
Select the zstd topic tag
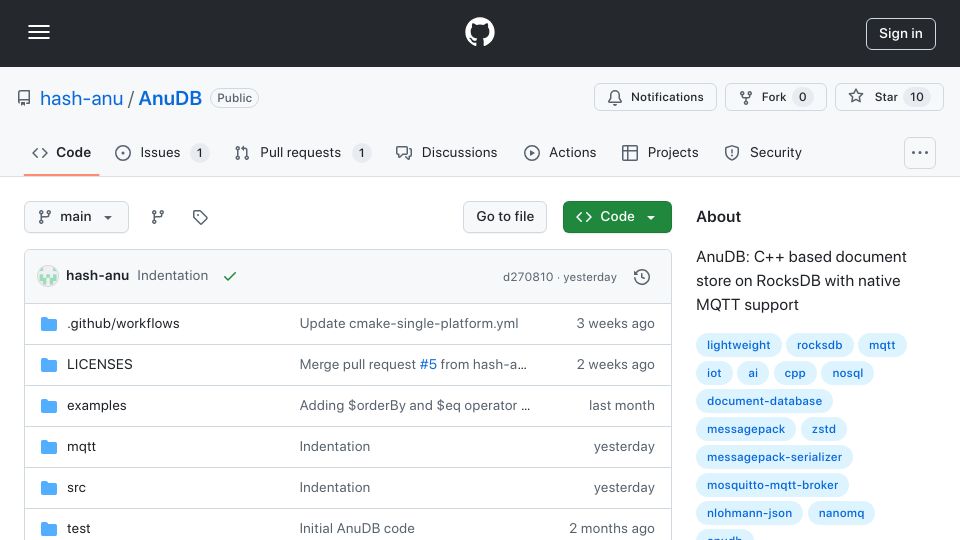pos(823,429)
